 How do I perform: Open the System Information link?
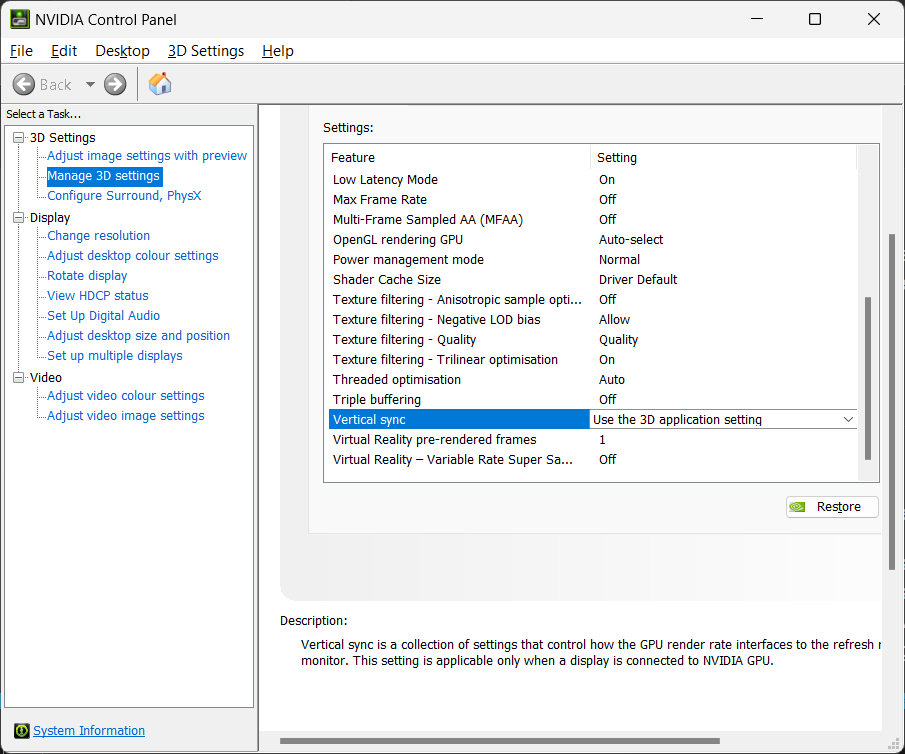pos(89,731)
